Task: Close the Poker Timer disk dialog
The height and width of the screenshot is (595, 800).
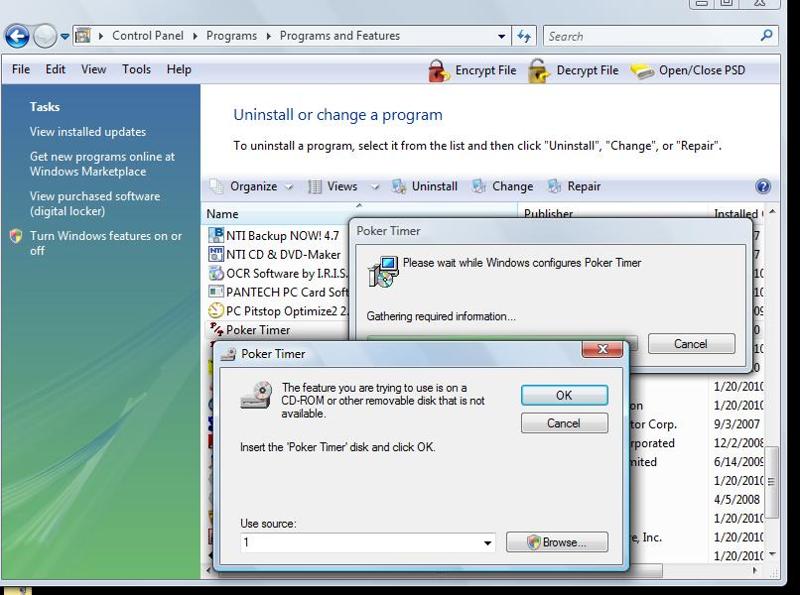Action: pos(602,349)
